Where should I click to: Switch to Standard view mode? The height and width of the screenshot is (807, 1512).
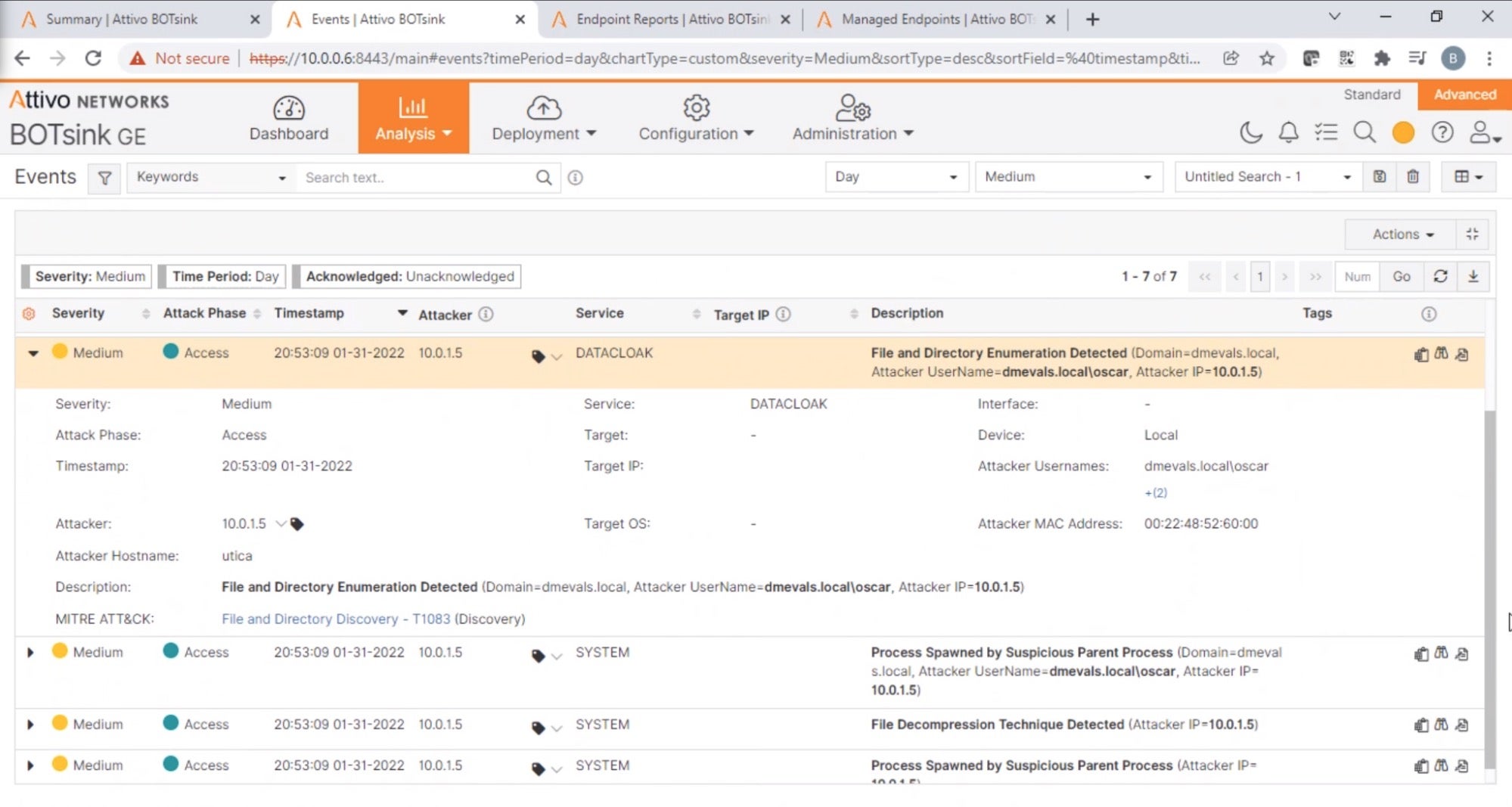click(x=1371, y=95)
